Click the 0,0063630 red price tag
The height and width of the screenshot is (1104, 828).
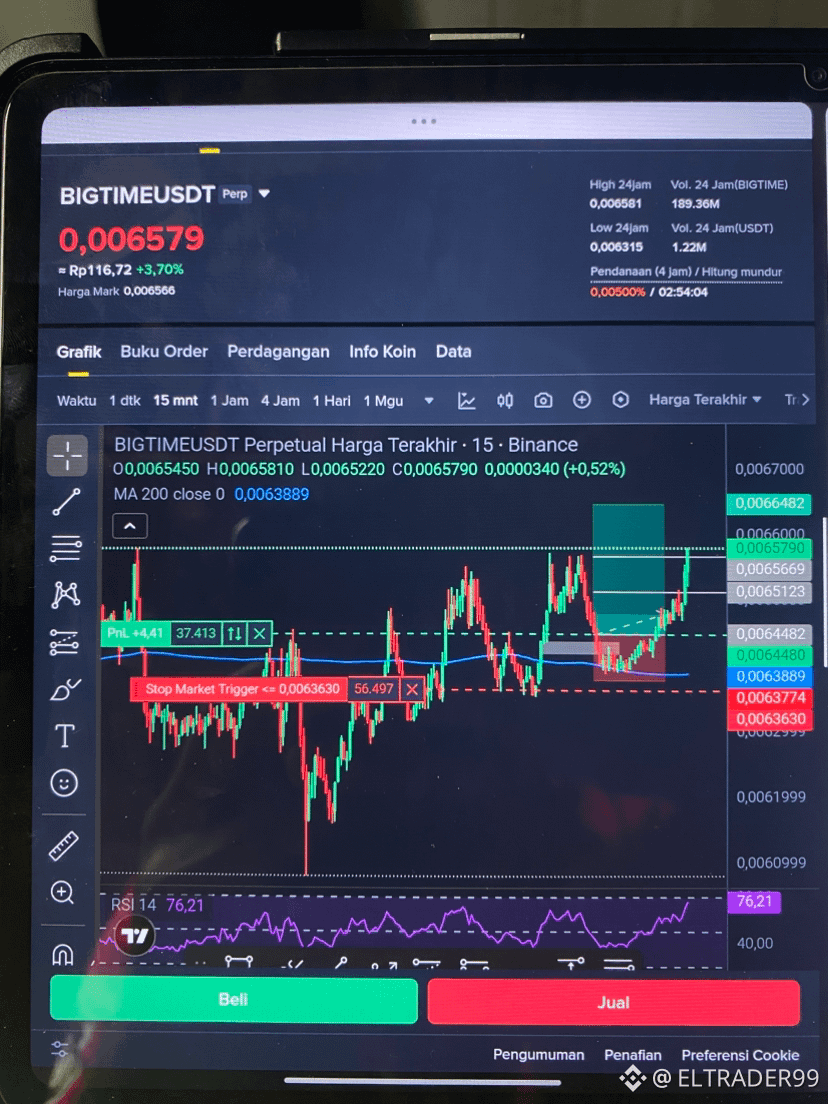[x=770, y=719]
